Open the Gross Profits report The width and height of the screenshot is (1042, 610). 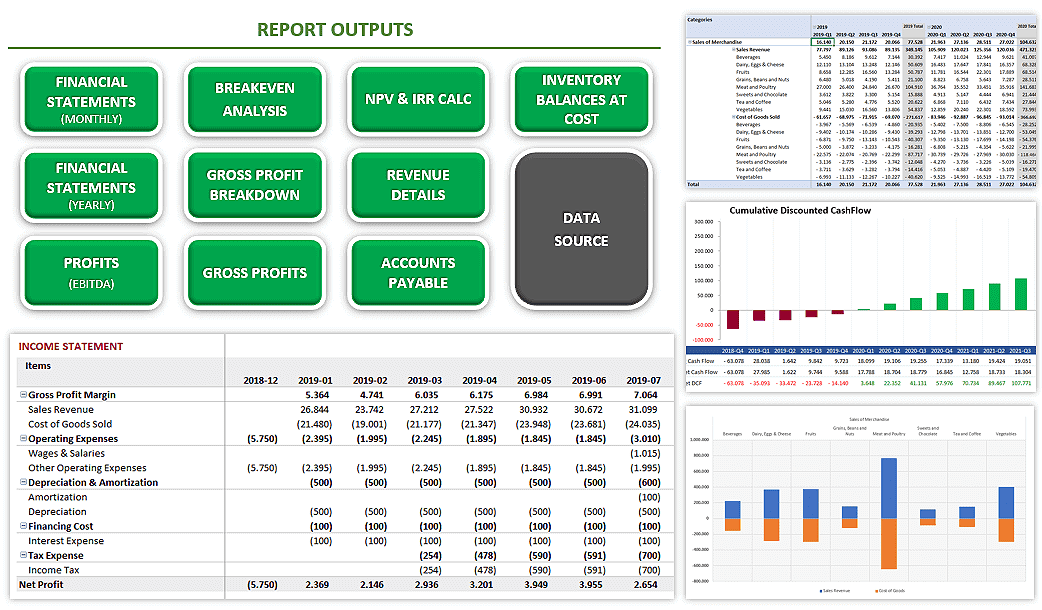click(x=255, y=273)
